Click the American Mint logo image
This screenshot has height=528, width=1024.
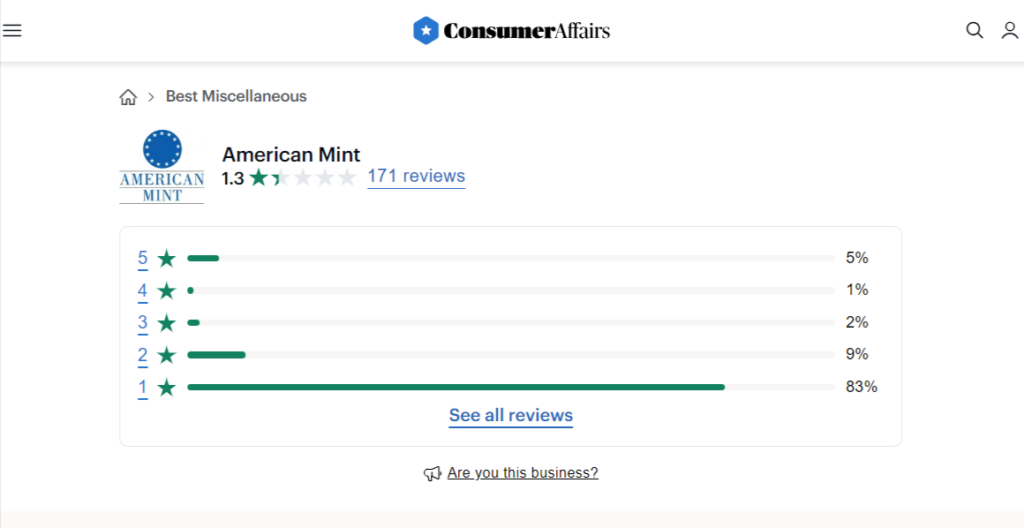(x=162, y=166)
